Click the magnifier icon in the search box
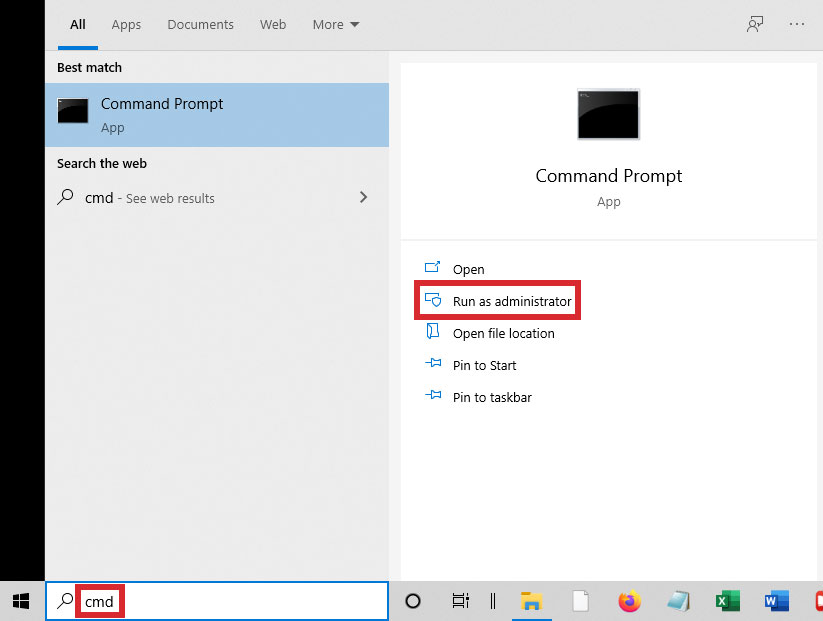Image resolution: width=823 pixels, height=621 pixels. tap(65, 601)
